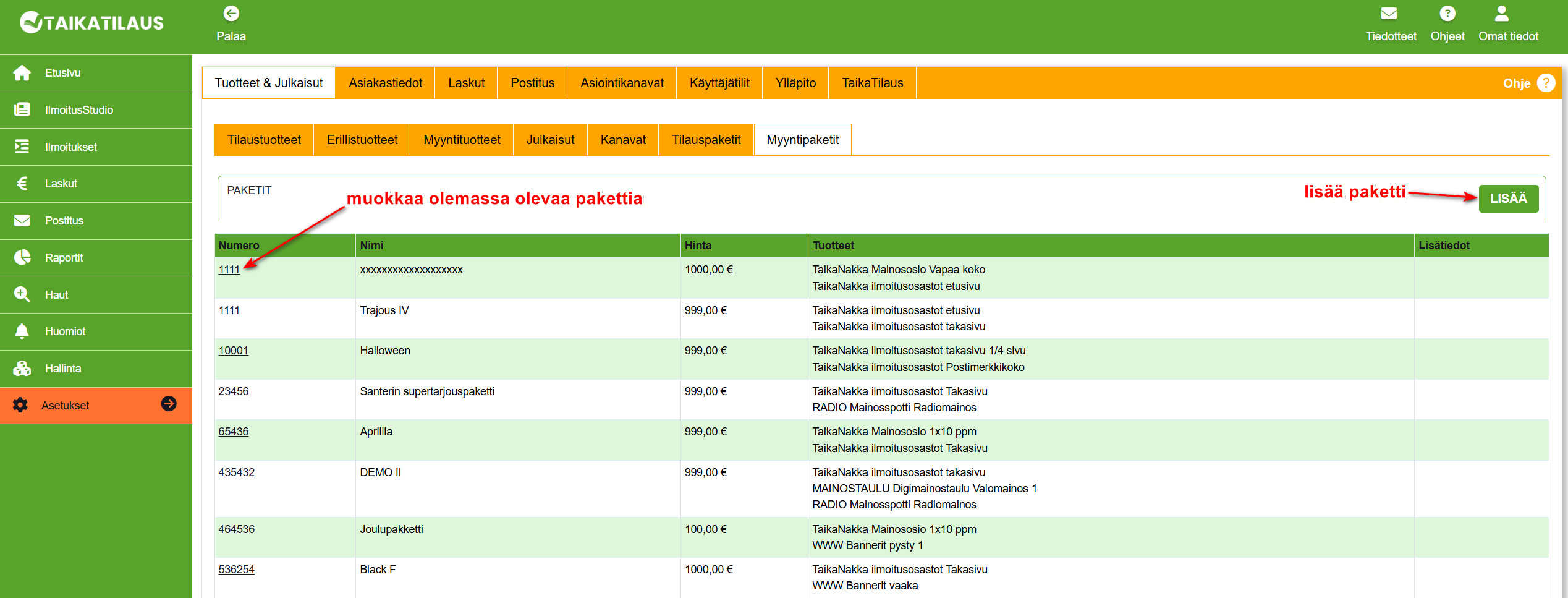
Task: Click Hallinta in the sidebar
Action: tap(63, 369)
